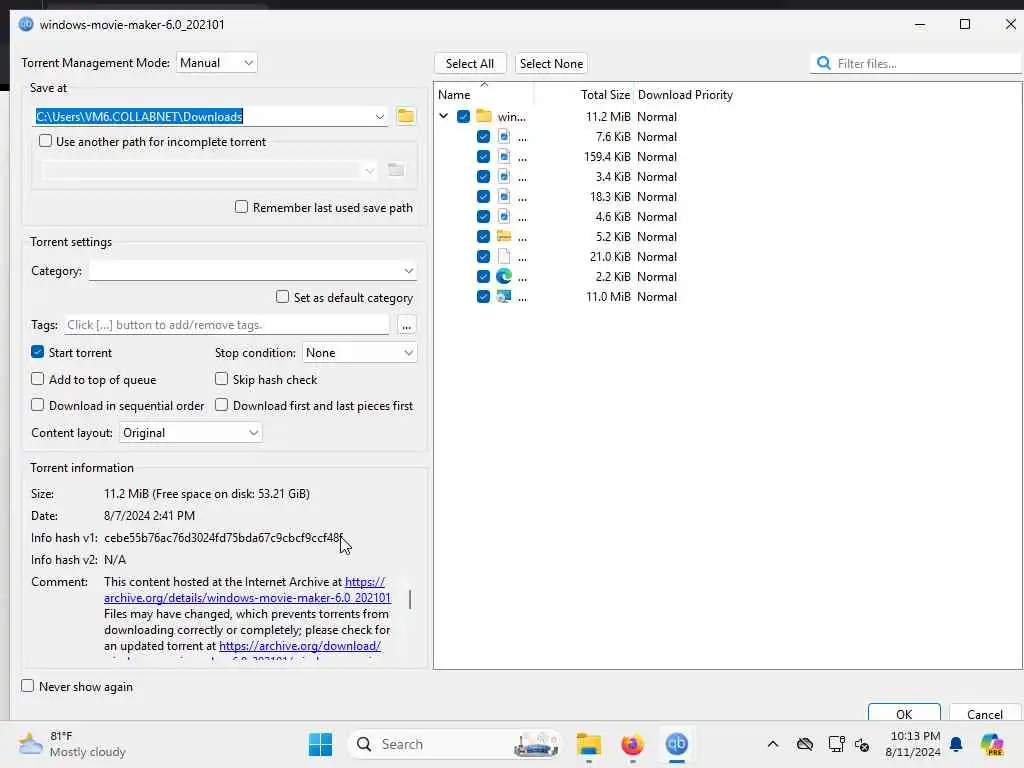Open the Windows Start menu
The height and width of the screenshot is (768, 1024).
pos(320,744)
